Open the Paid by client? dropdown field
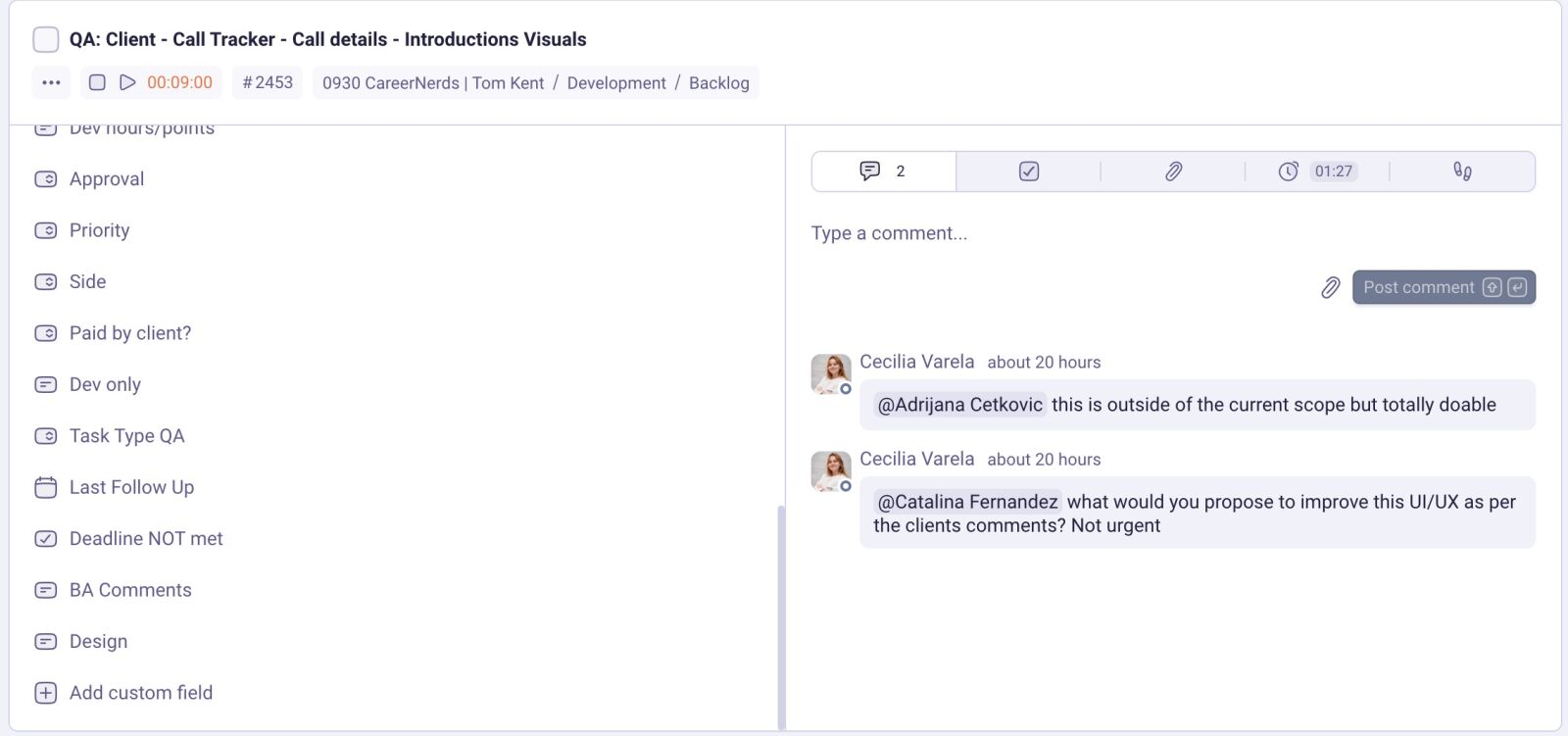Image resolution: width=1568 pixels, height=736 pixels. pos(130,333)
